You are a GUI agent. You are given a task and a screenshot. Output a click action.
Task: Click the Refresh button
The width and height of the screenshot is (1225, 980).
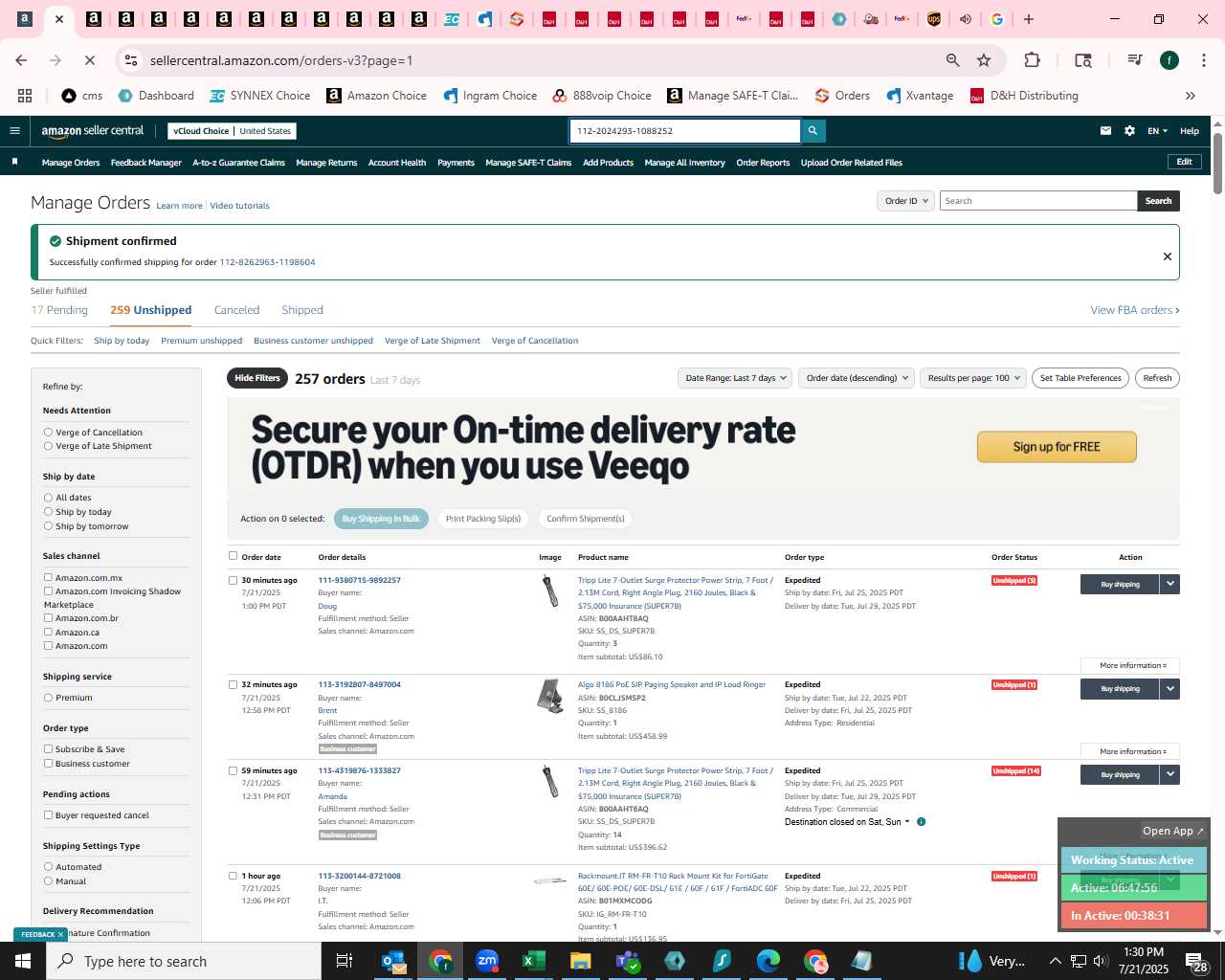(1157, 378)
